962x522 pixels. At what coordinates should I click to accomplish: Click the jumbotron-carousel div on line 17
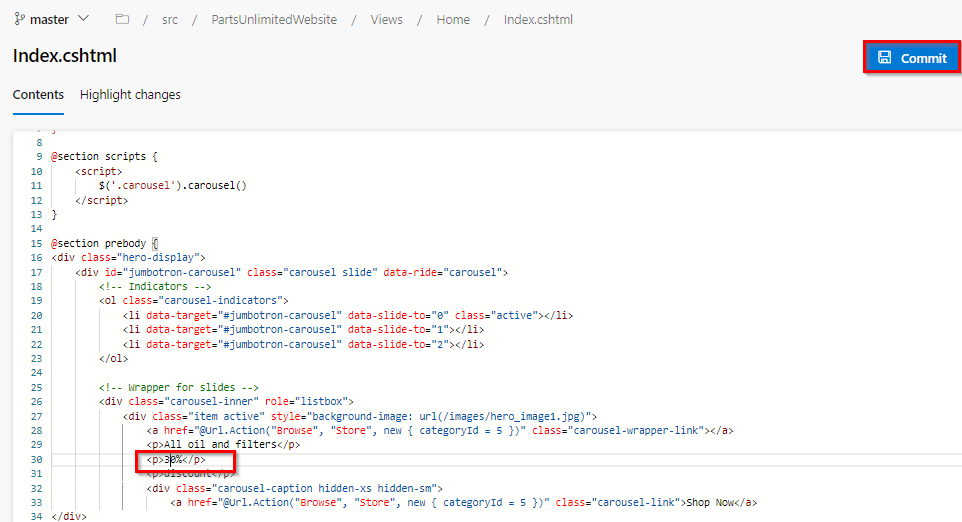coord(291,272)
